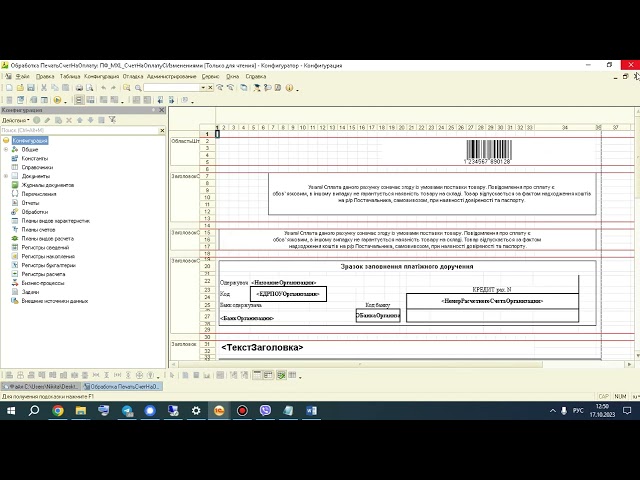Select the Справочники tree item
This screenshot has height=480, width=640.
click(x=37, y=167)
